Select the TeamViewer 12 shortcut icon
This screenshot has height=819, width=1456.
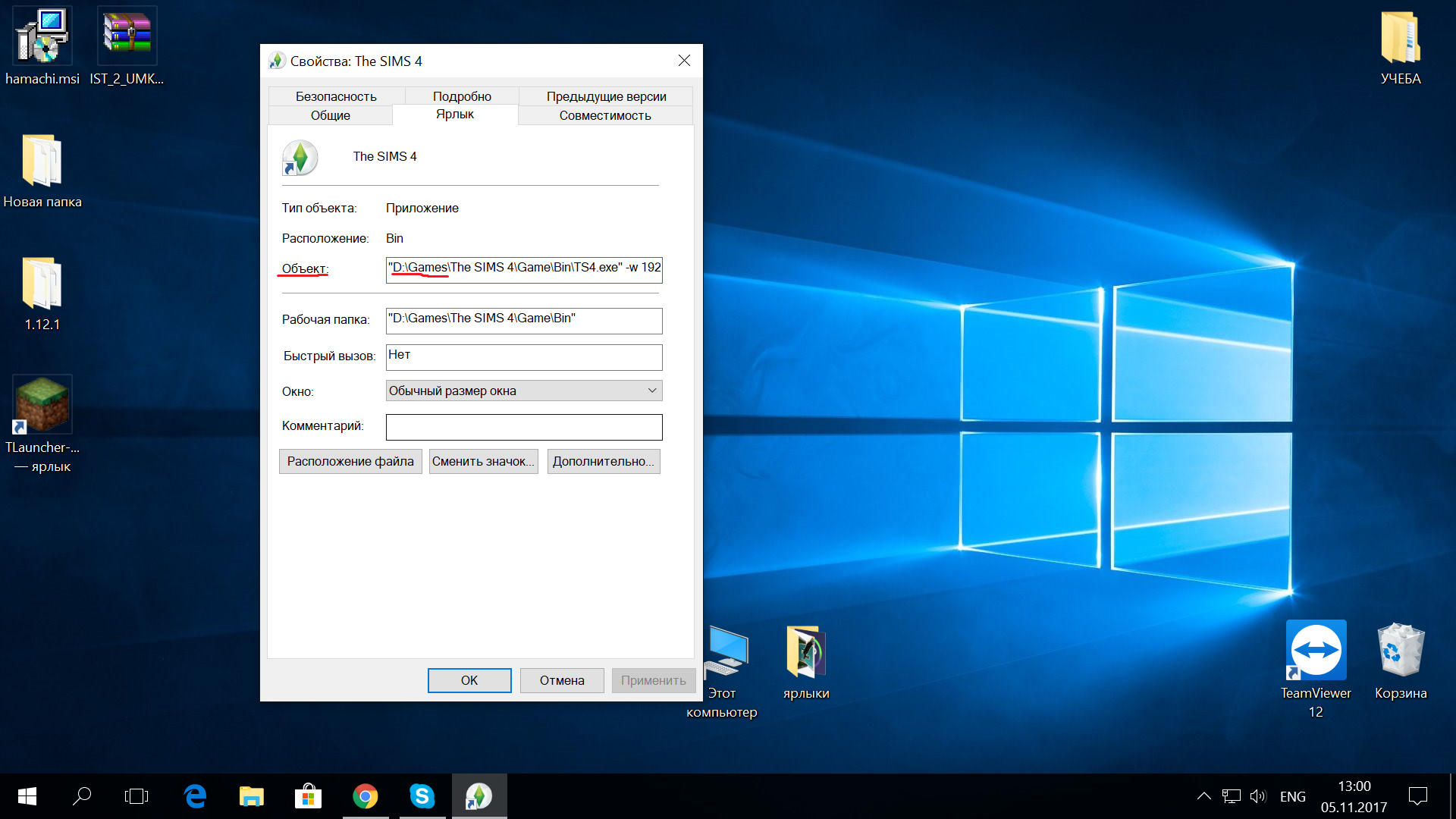click(x=1316, y=650)
